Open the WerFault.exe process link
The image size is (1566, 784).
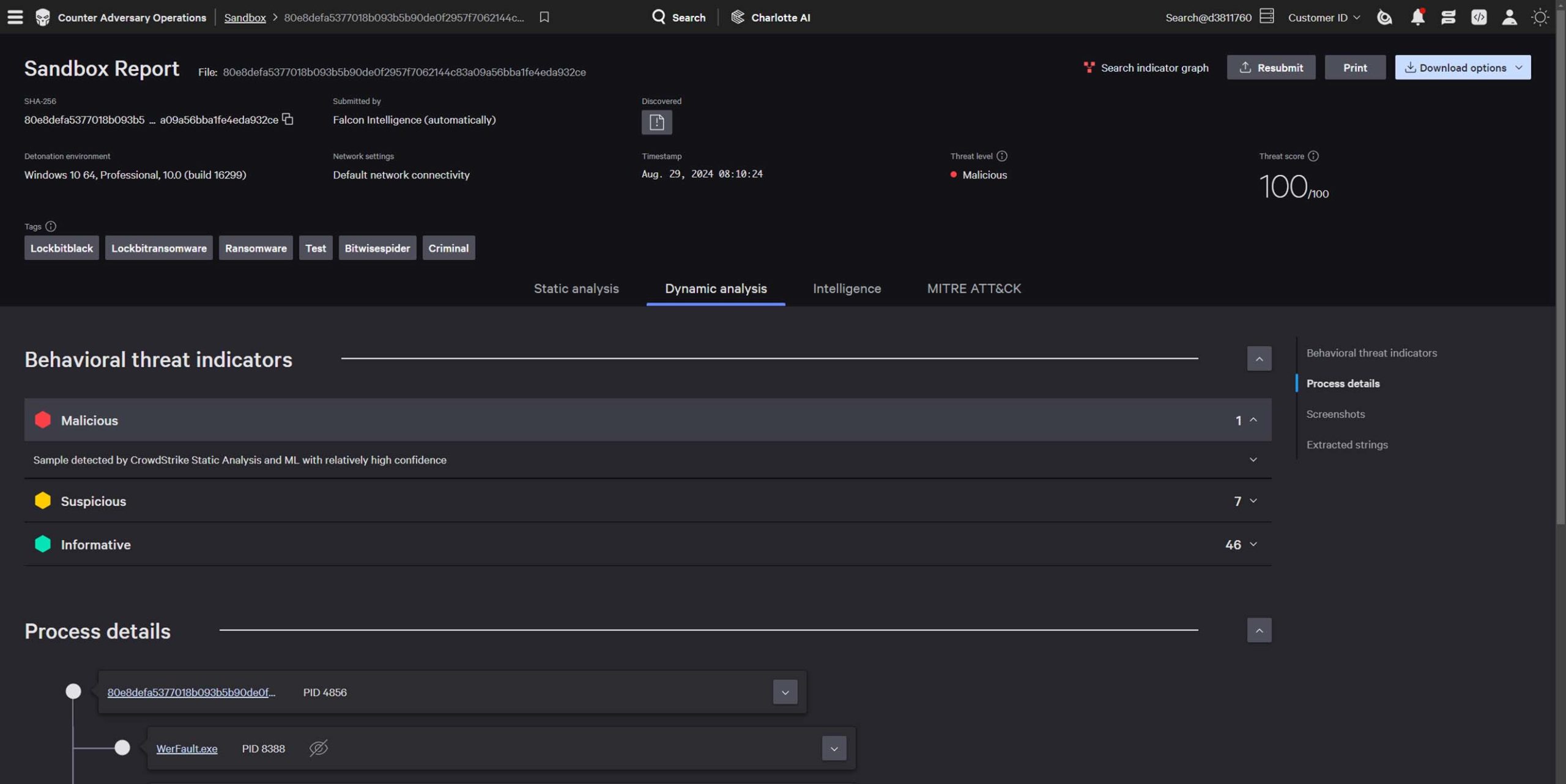pos(187,749)
